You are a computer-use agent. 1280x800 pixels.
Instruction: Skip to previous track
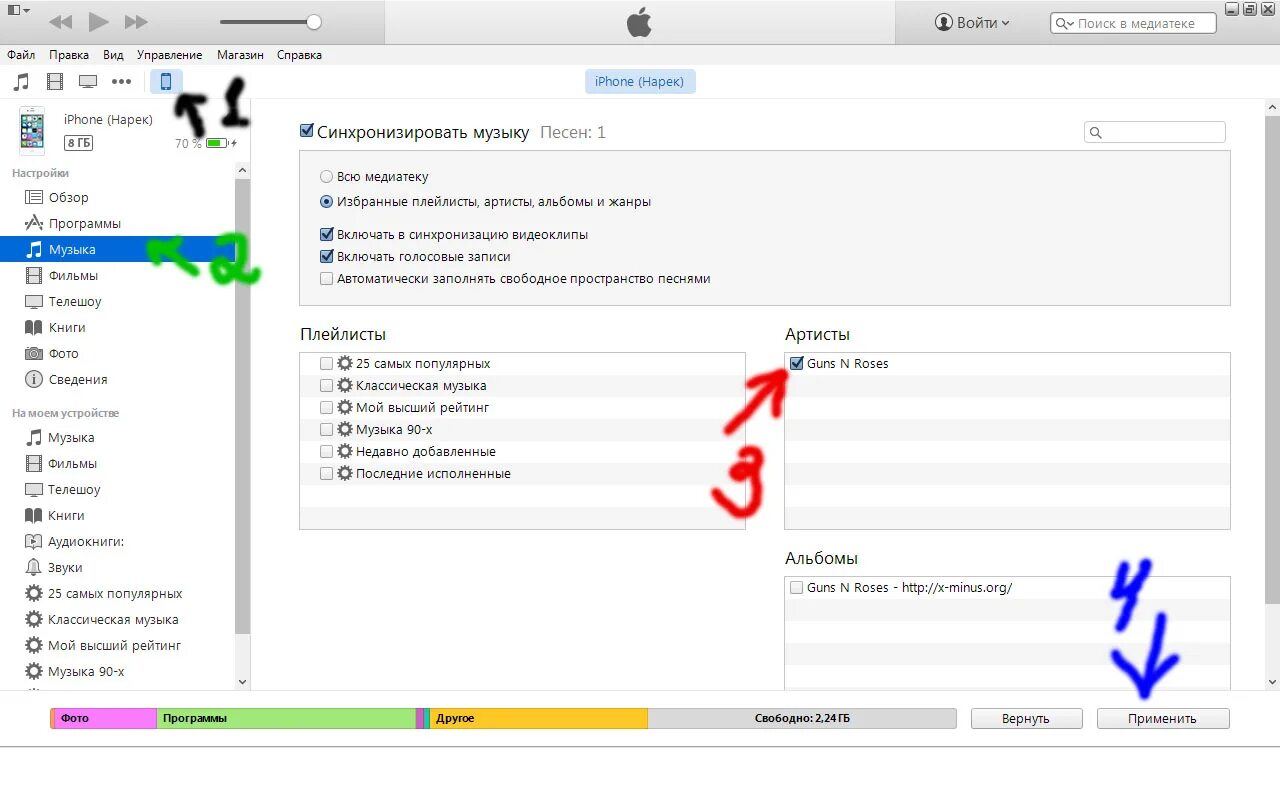click(60, 21)
